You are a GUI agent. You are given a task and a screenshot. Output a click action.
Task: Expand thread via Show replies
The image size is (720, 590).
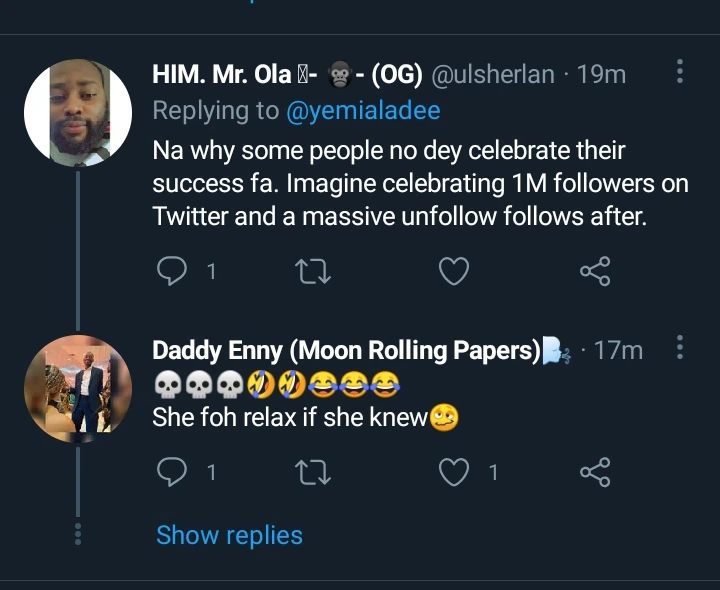point(229,535)
